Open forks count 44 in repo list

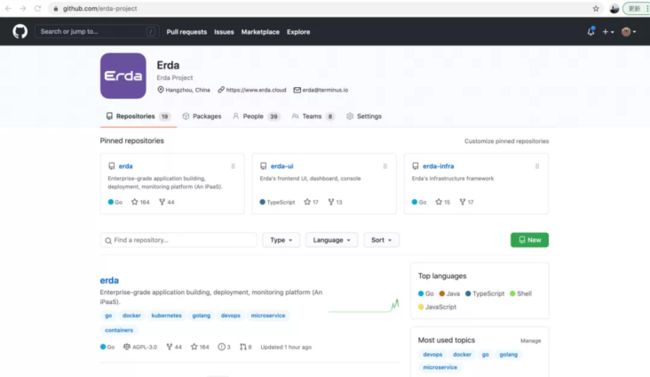pos(174,347)
